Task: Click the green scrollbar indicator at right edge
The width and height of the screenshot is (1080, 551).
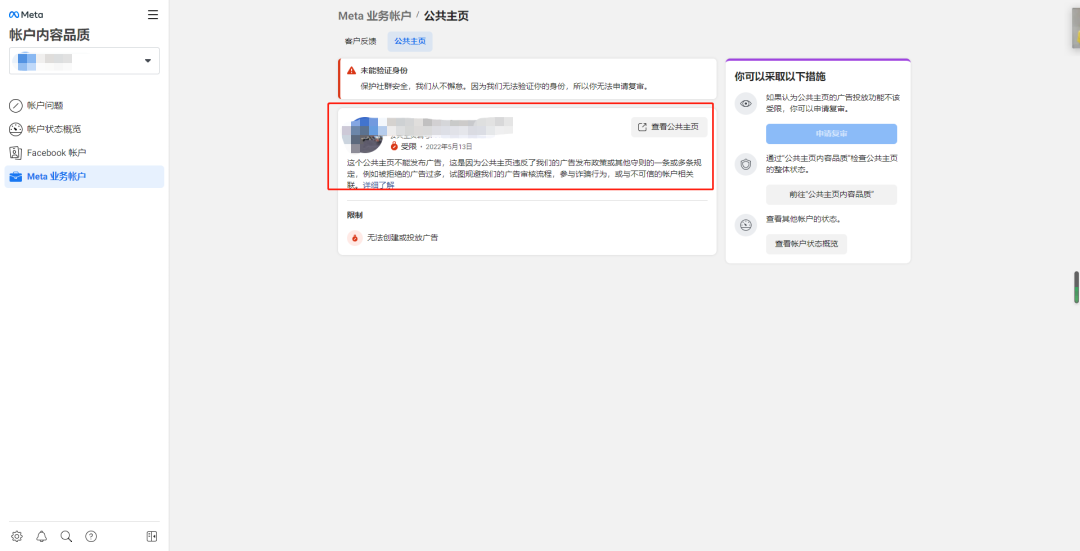Action: (1076, 287)
